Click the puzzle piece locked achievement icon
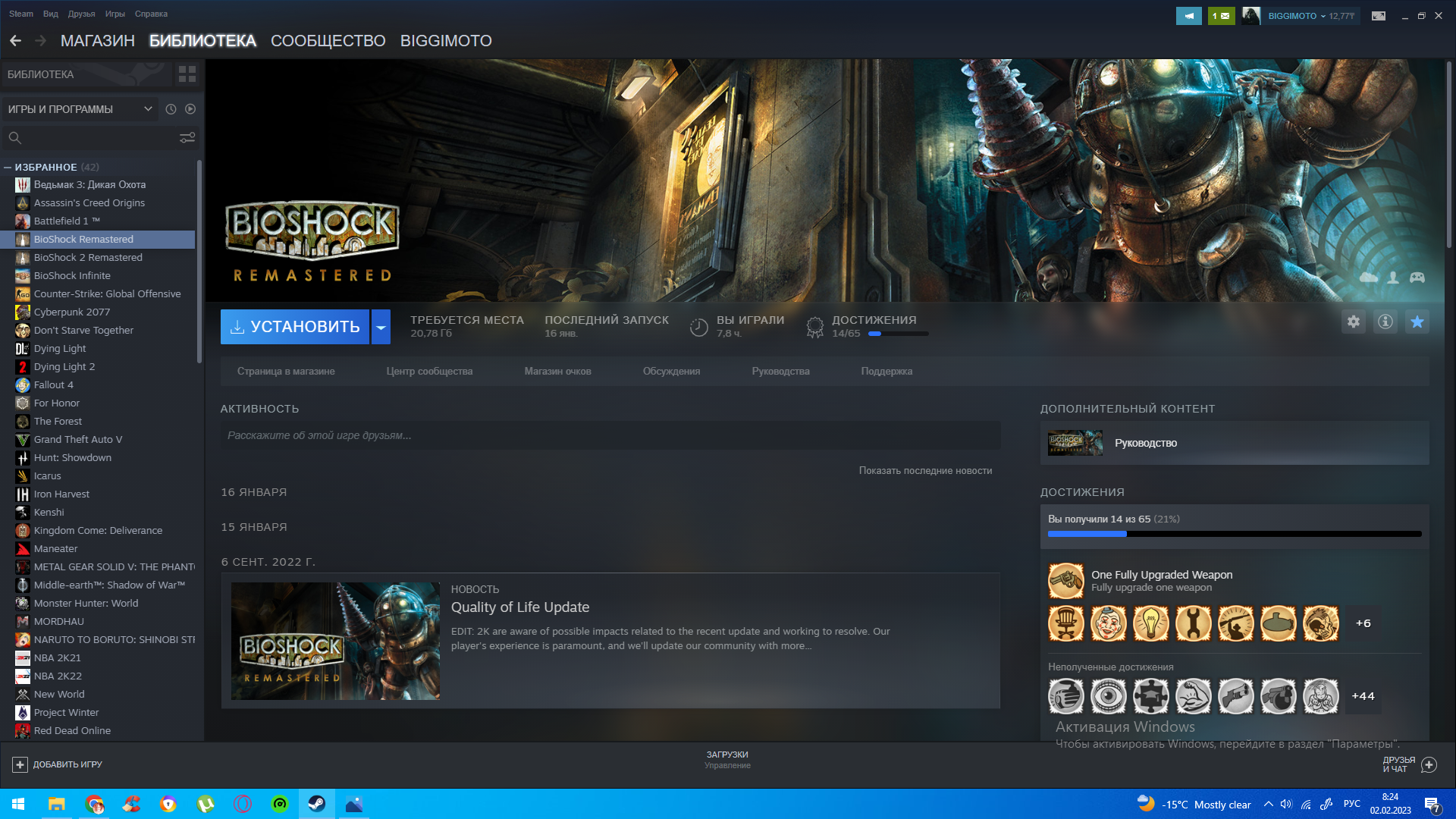1456x819 pixels. pos(1150,696)
